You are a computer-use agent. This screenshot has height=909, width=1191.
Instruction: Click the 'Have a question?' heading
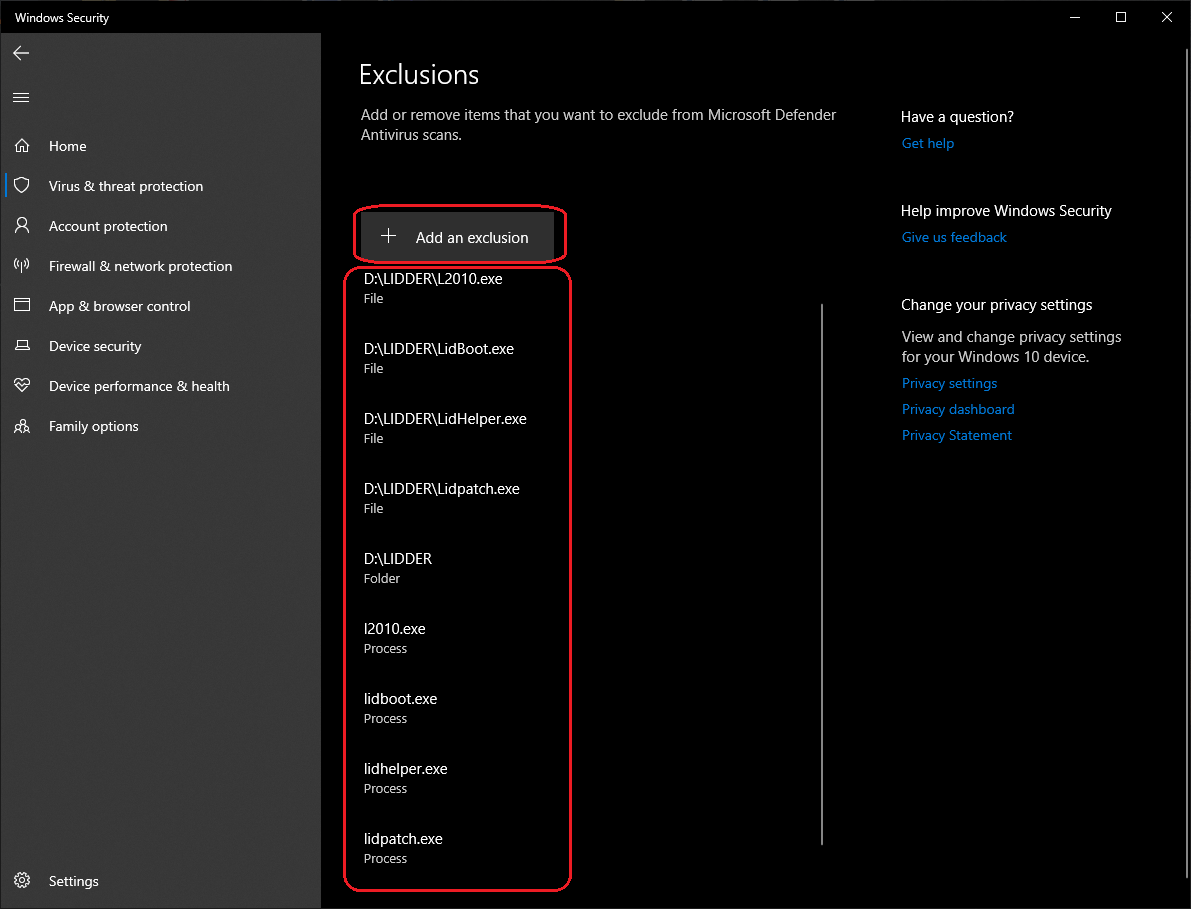(957, 117)
